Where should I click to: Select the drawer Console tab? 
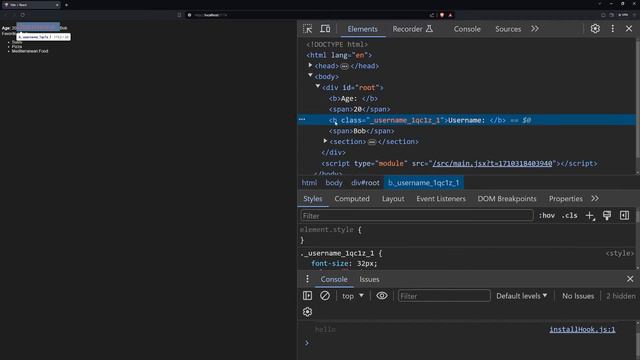point(334,279)
